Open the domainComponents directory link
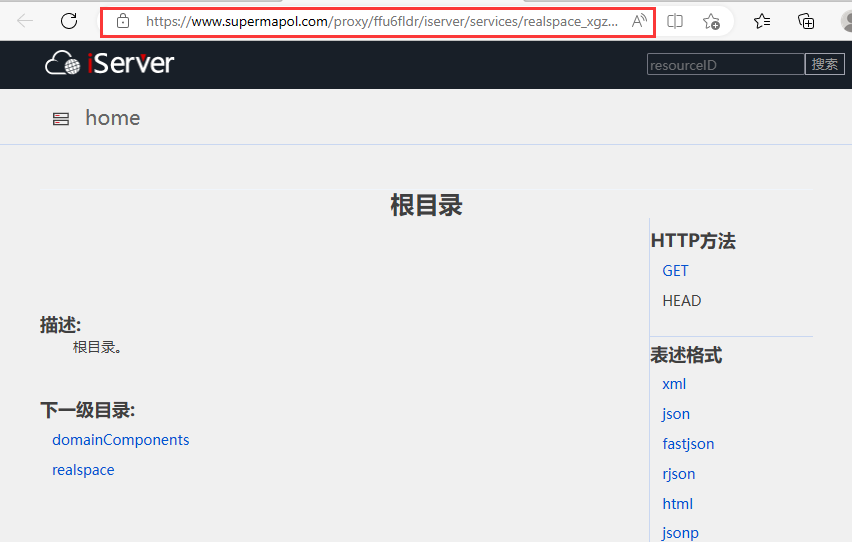This screenshot has width=852, height=542. click(x=120, y=440)
